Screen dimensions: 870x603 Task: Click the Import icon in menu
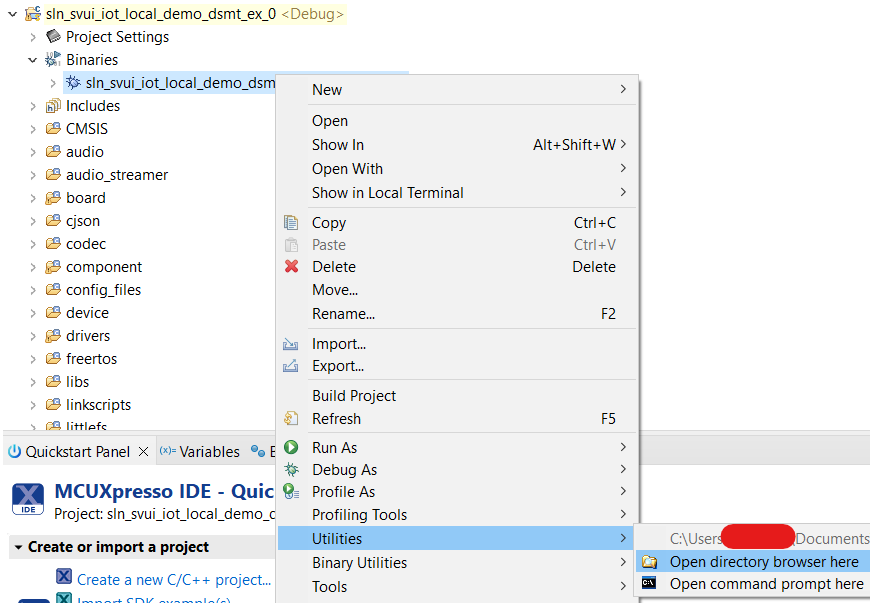point(291,343)
